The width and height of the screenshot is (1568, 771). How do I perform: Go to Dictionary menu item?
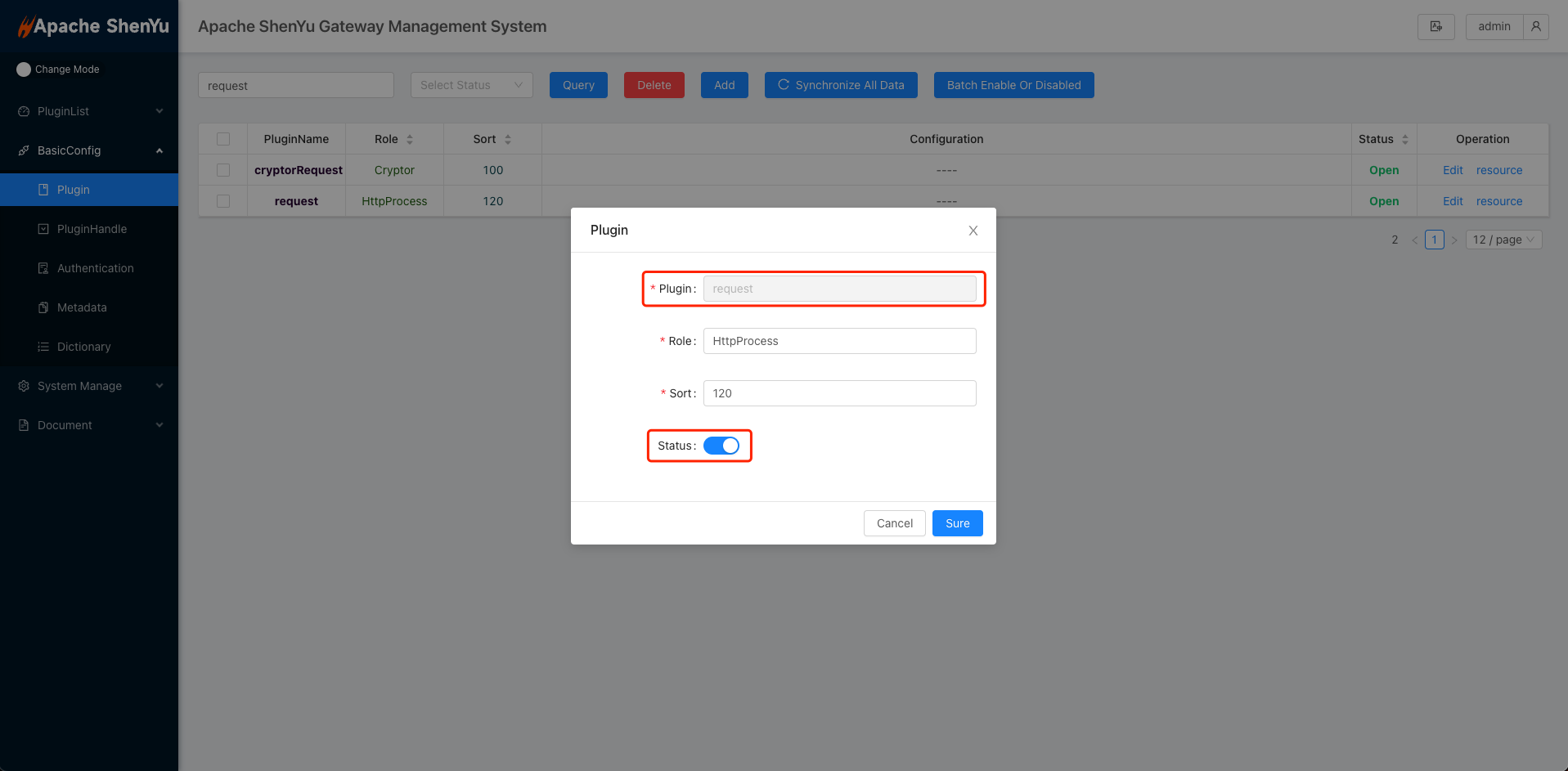coord(83,347)
